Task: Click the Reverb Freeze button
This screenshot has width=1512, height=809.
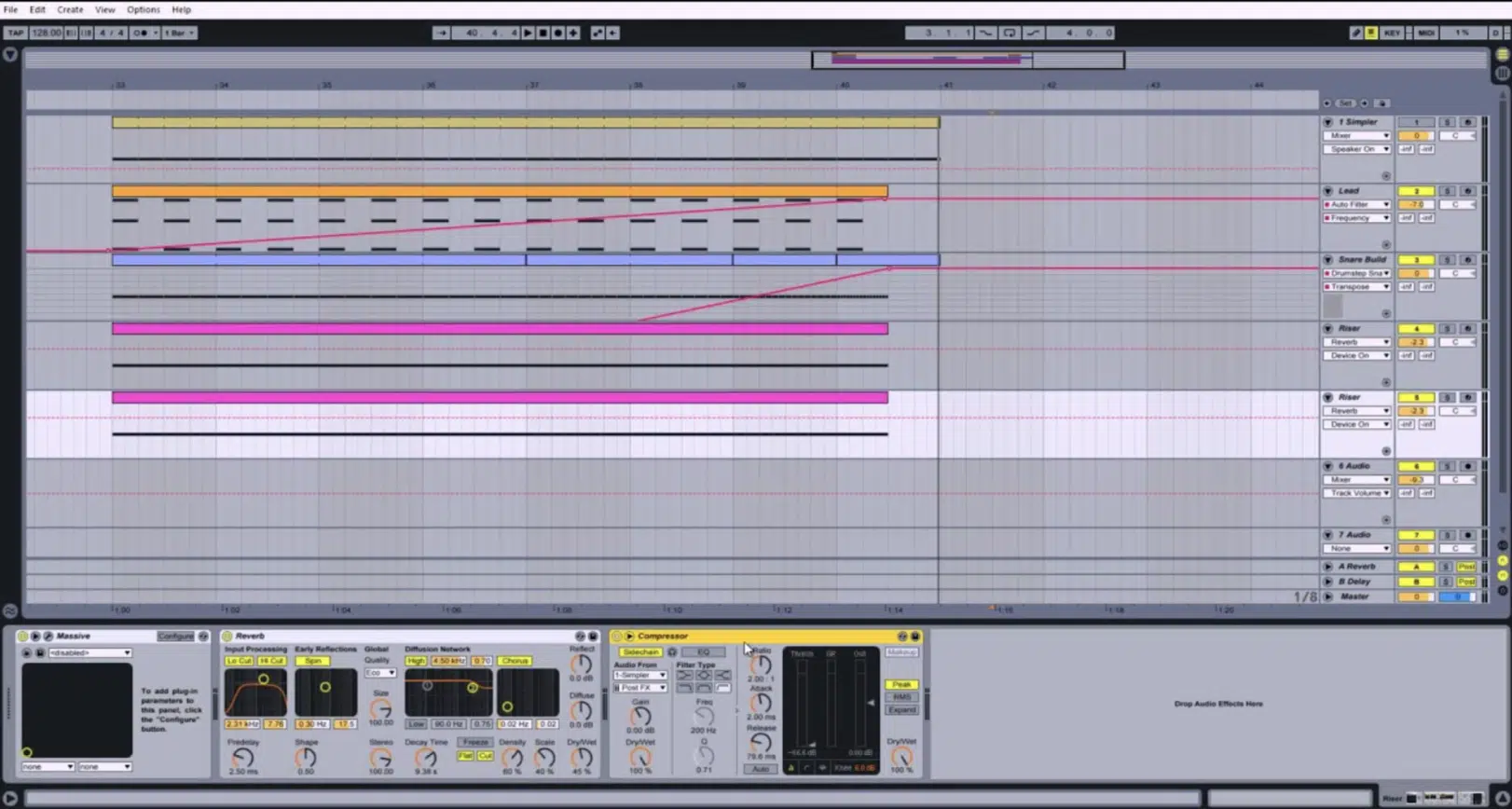Action: pos(475,743)
